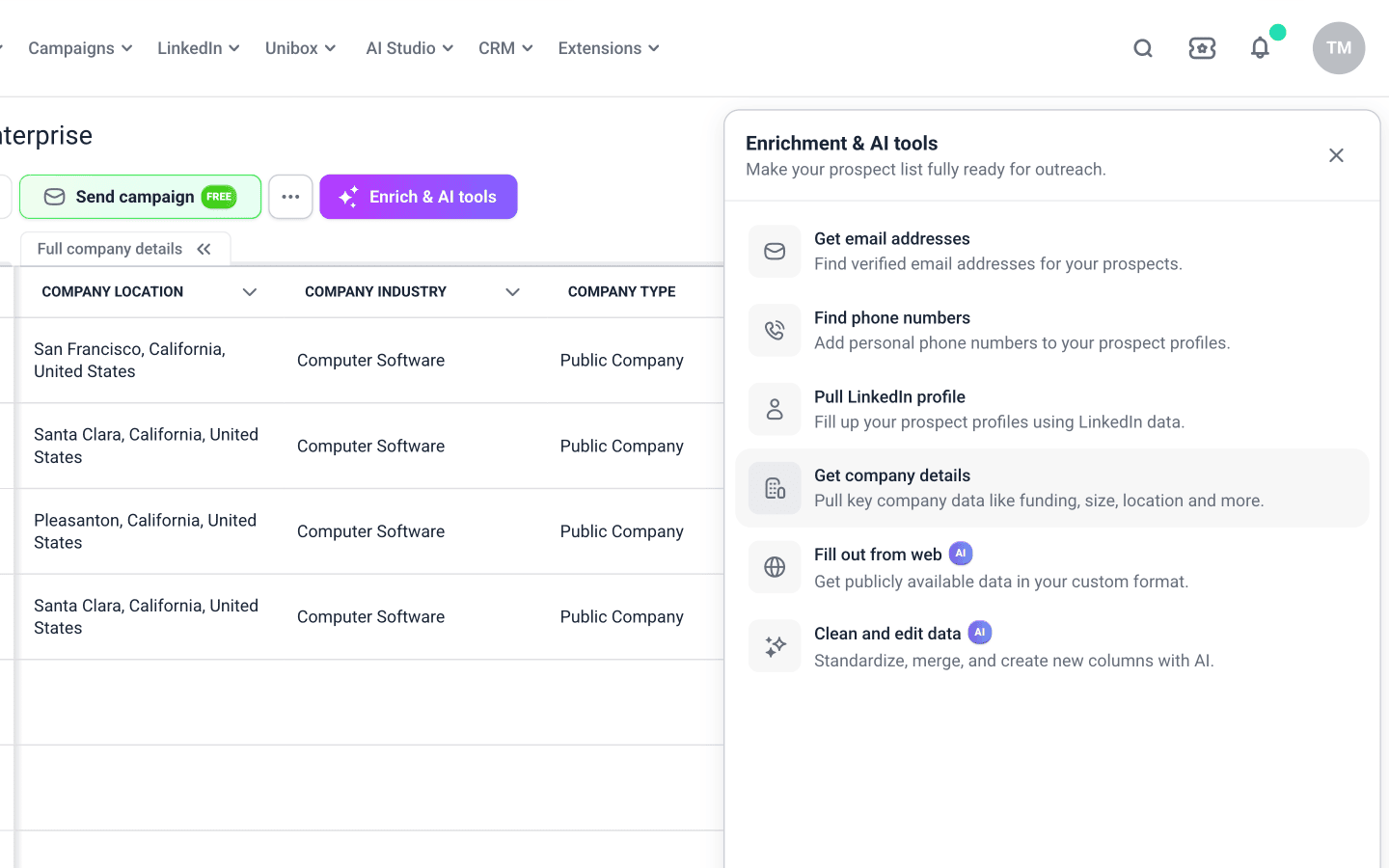Open the CRM dropdown menu
Screen dimensions: 1389x868
pos(505,48)
